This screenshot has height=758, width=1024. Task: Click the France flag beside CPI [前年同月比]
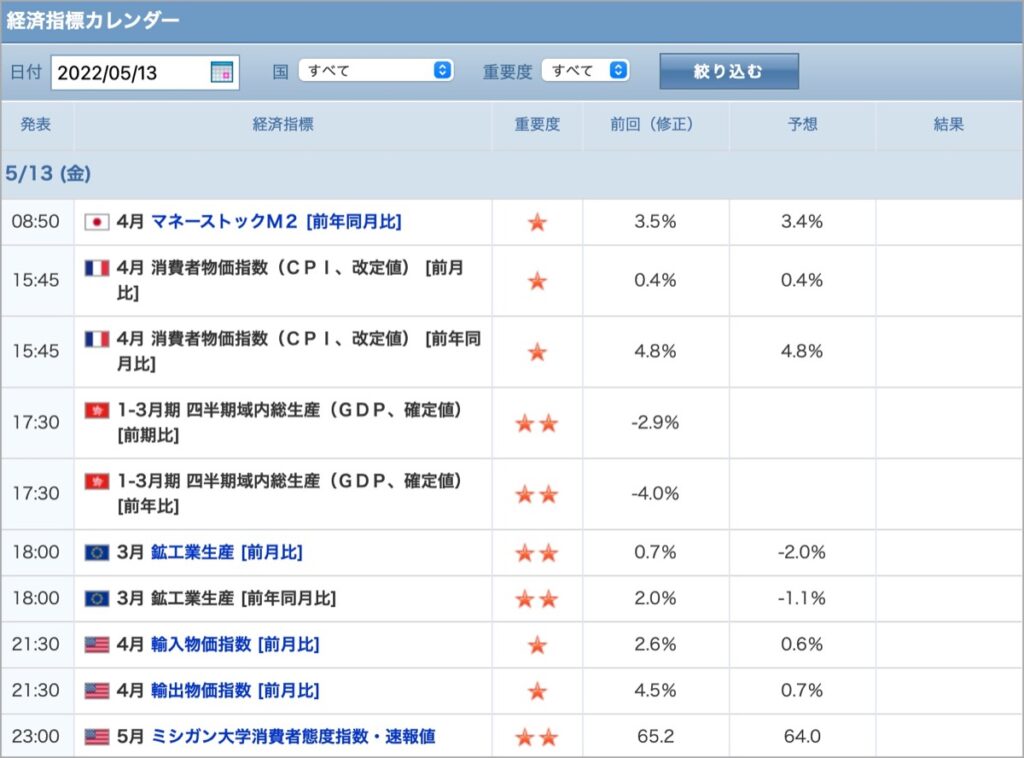point(97,339)
